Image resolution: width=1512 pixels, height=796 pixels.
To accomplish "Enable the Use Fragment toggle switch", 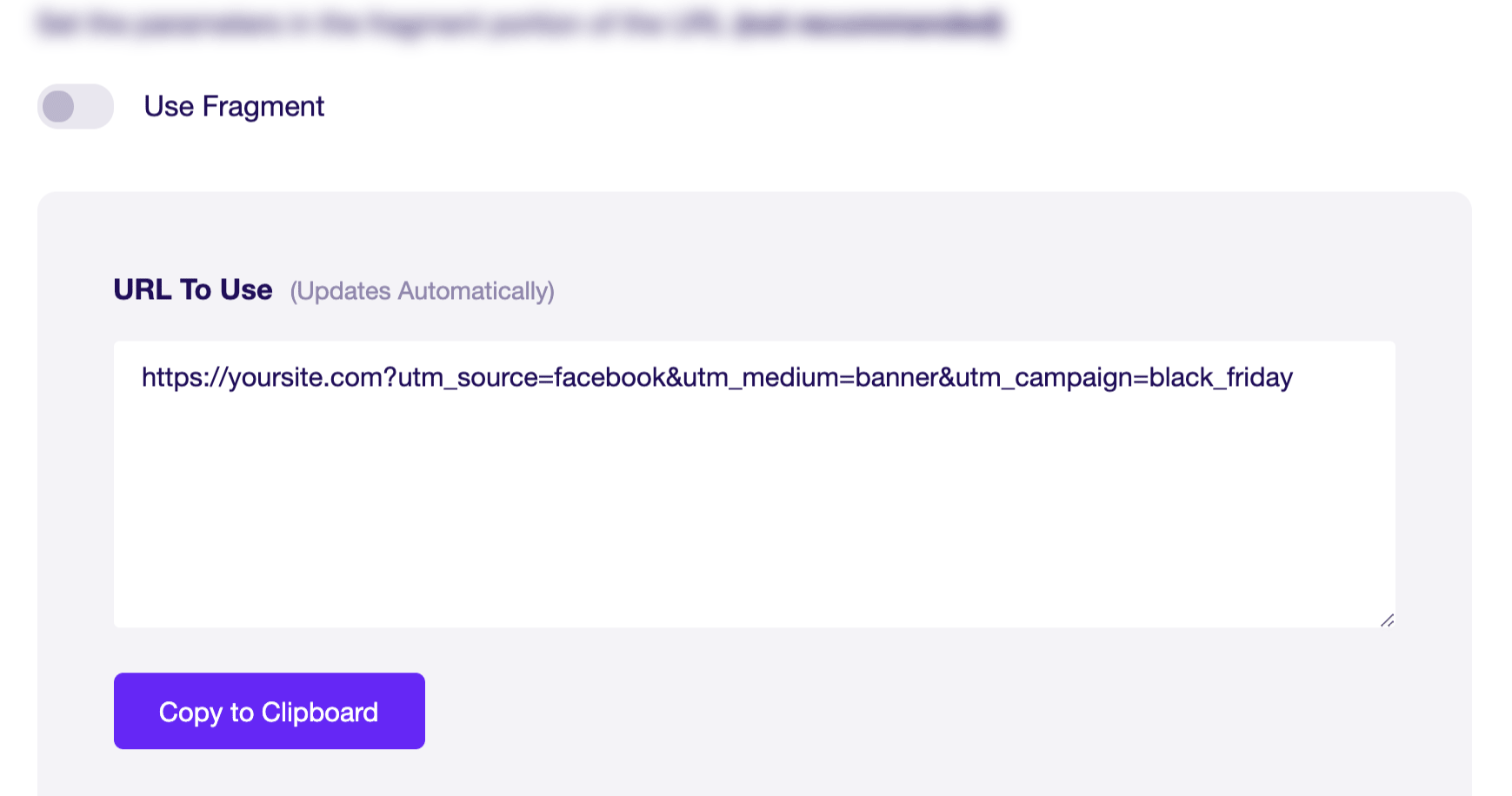I will (x=76, y=107).
